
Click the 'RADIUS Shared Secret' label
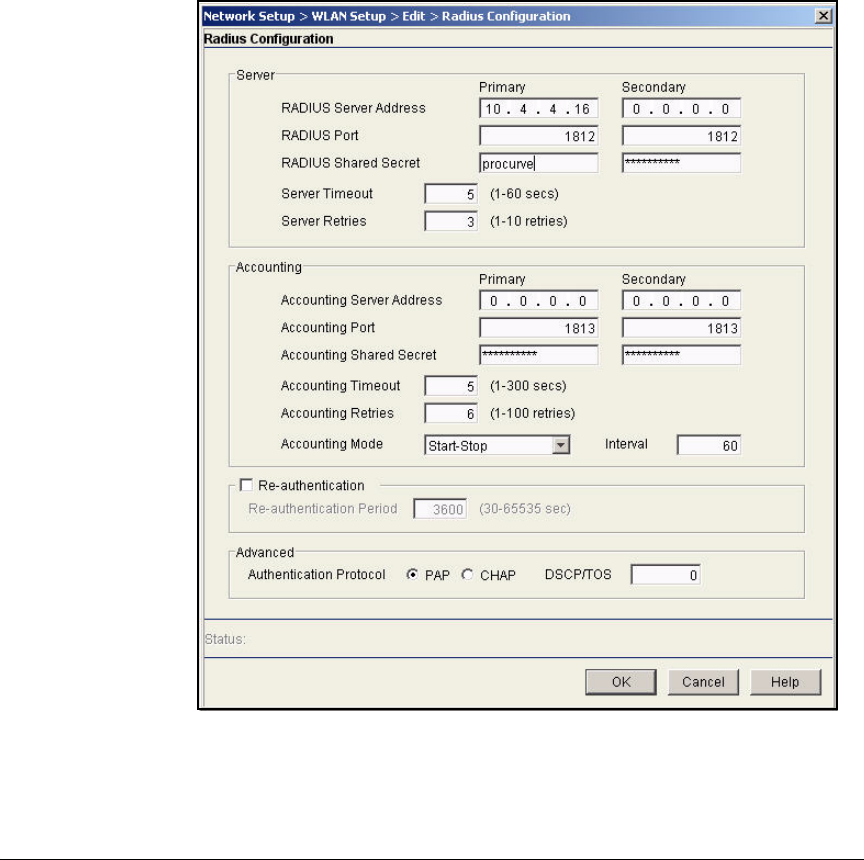click(350, 163)
